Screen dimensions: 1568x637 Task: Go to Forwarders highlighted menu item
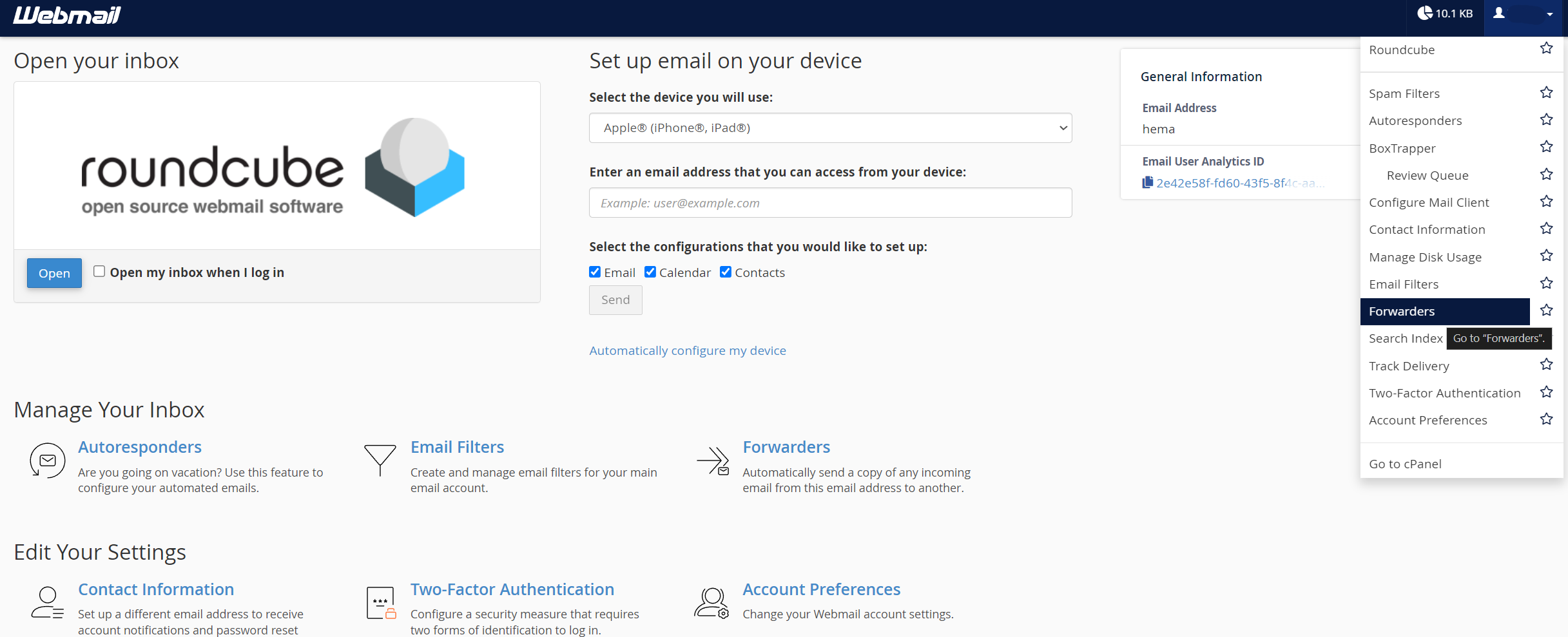click(x=1445, y=311)
